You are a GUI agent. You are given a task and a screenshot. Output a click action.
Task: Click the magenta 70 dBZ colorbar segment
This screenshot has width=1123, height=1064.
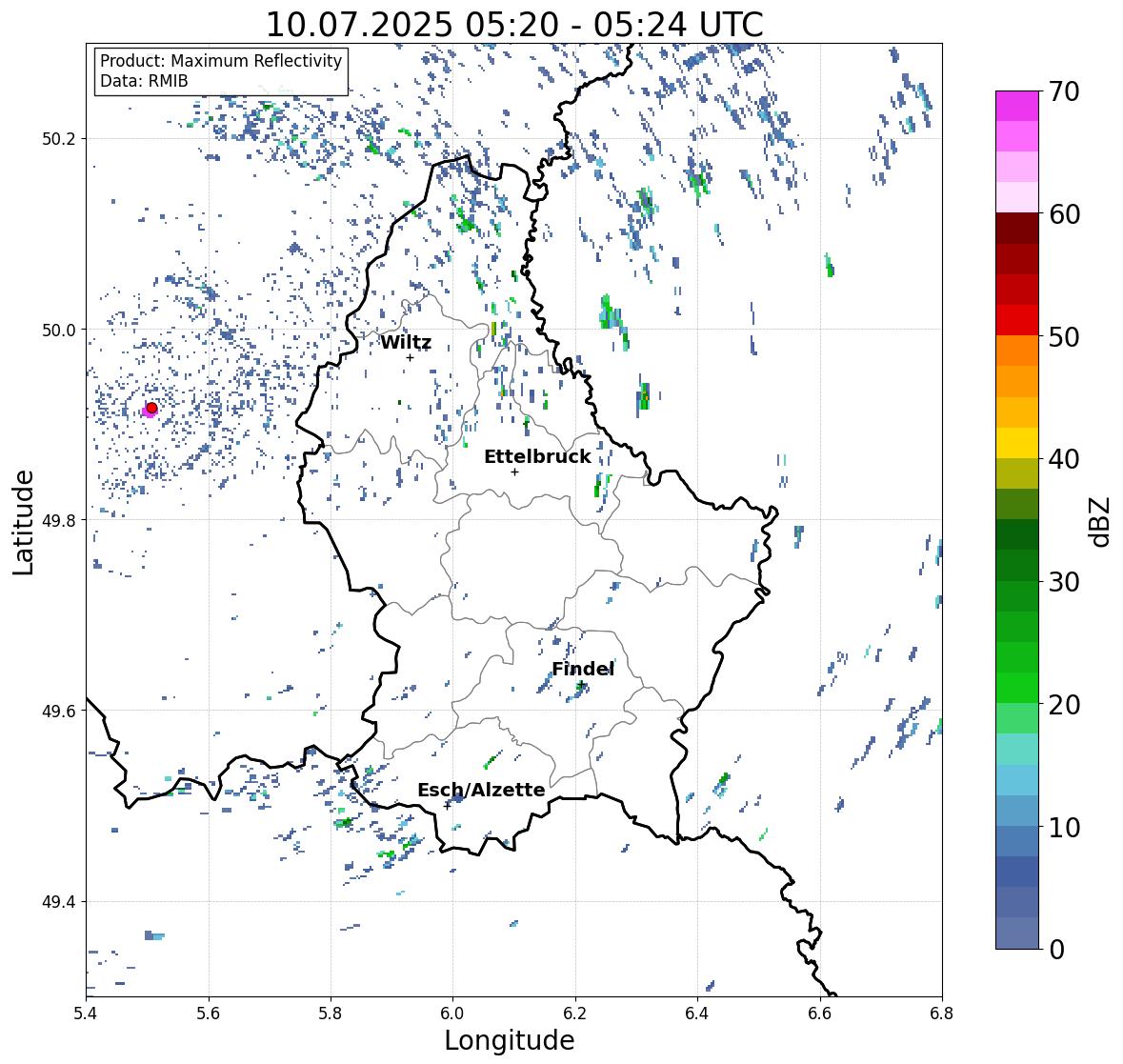coord(1017,106)
